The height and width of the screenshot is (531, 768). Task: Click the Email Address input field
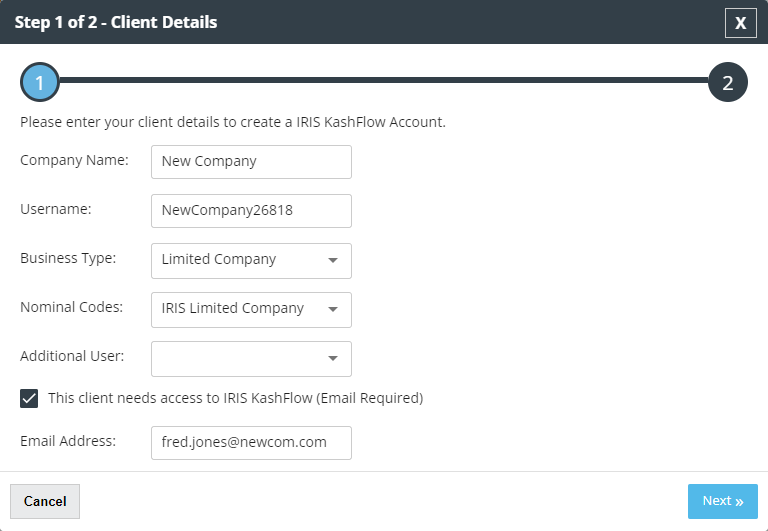(251, 443)
